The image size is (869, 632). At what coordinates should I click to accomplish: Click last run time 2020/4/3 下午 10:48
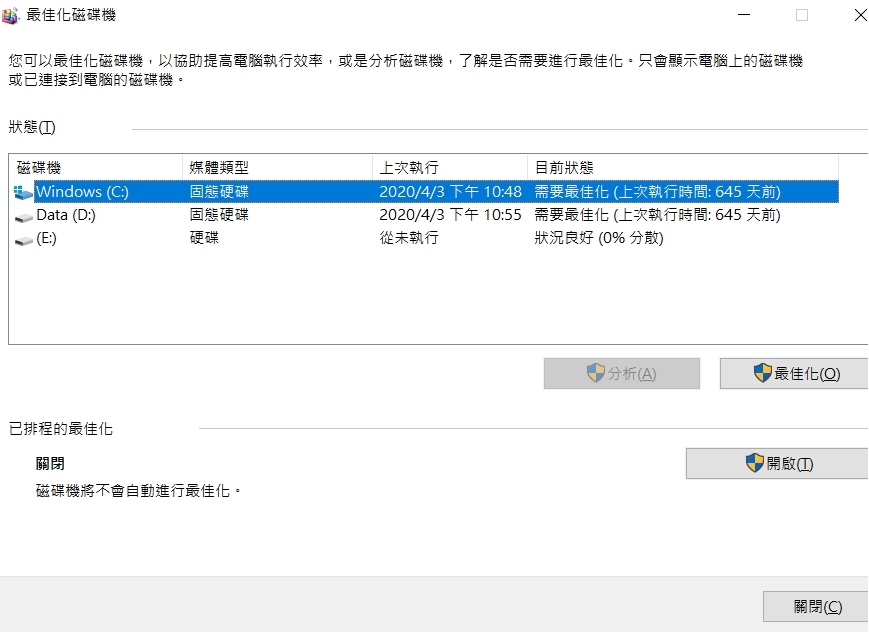click(x=450, y=192)
